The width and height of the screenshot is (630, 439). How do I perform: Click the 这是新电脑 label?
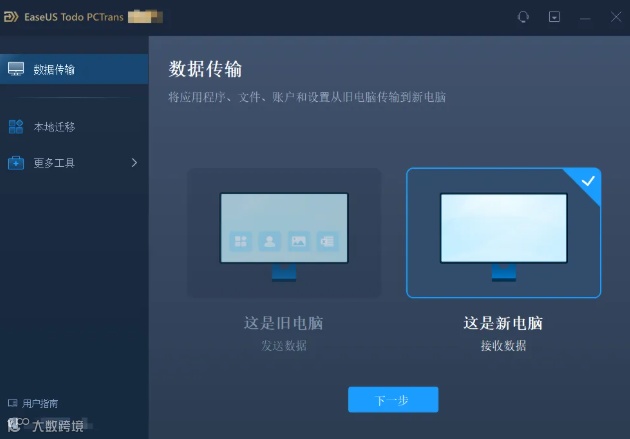[x=503, y=323]
